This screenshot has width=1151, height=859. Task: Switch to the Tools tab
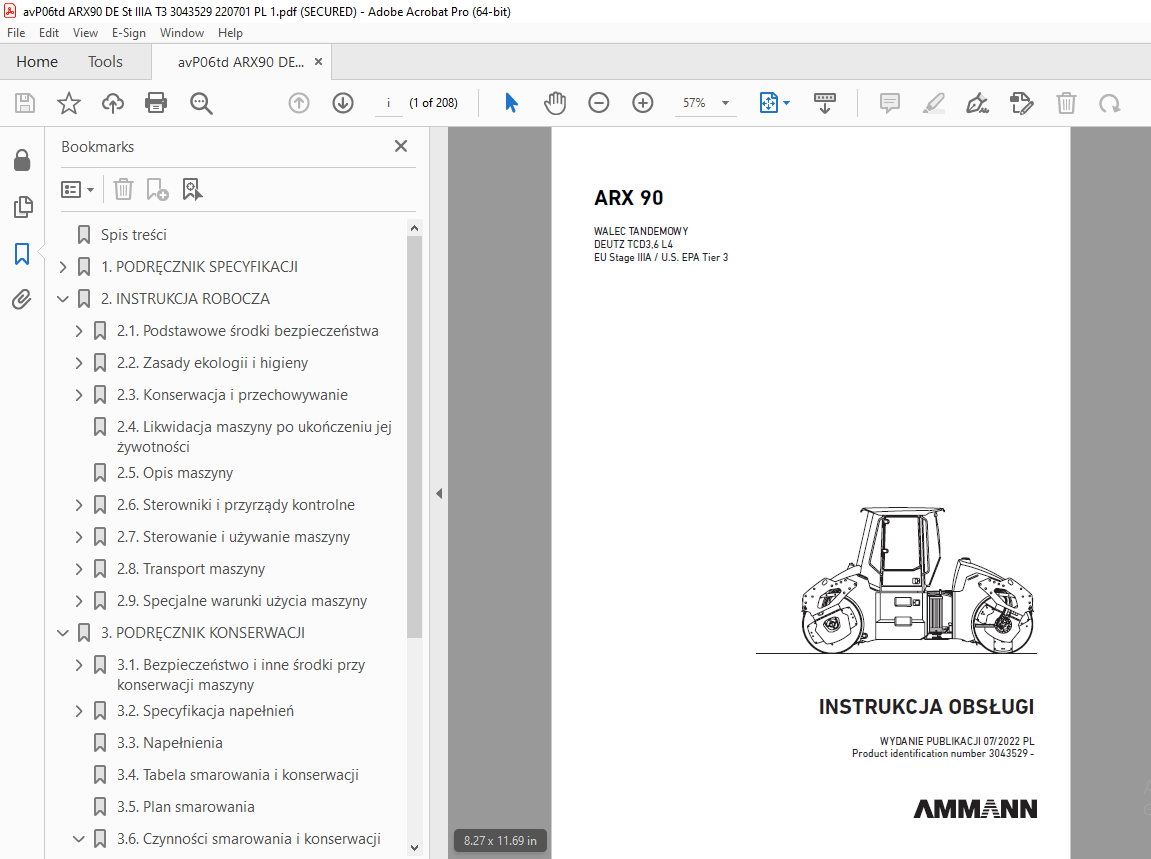click(x=105, y=62)
